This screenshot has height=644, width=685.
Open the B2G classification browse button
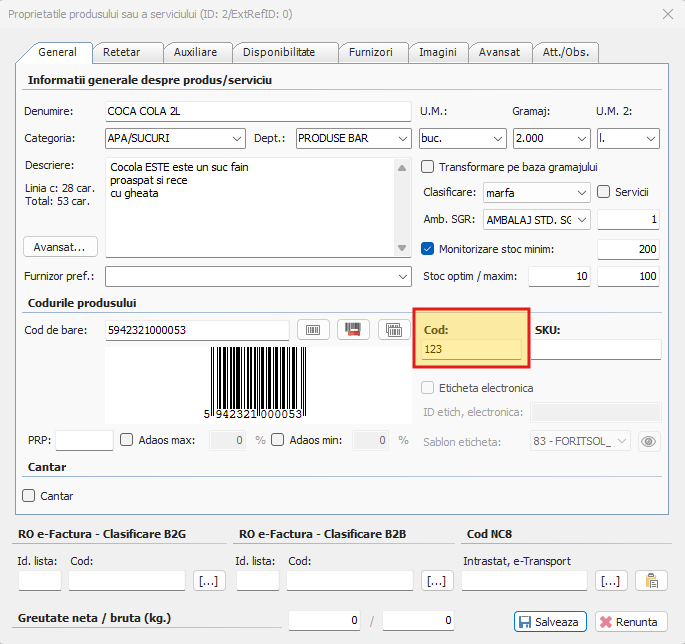[x=209, y=580]
